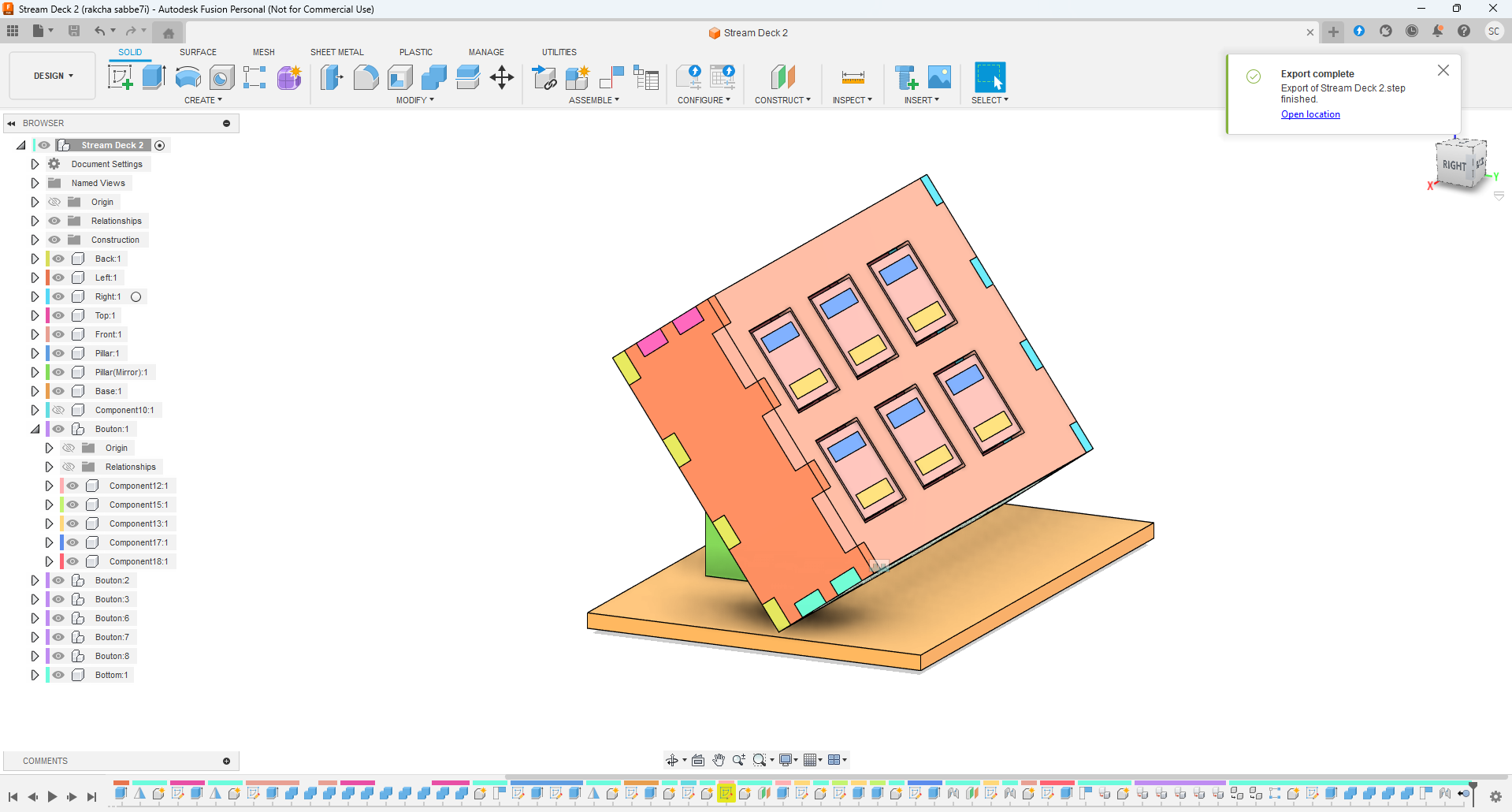
Task: Hide the Back:1 component
Action: 58,259
